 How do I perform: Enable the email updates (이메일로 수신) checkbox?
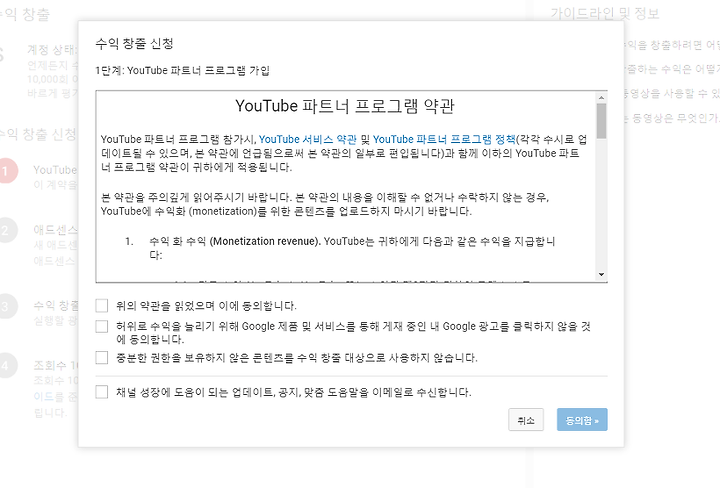101,392
